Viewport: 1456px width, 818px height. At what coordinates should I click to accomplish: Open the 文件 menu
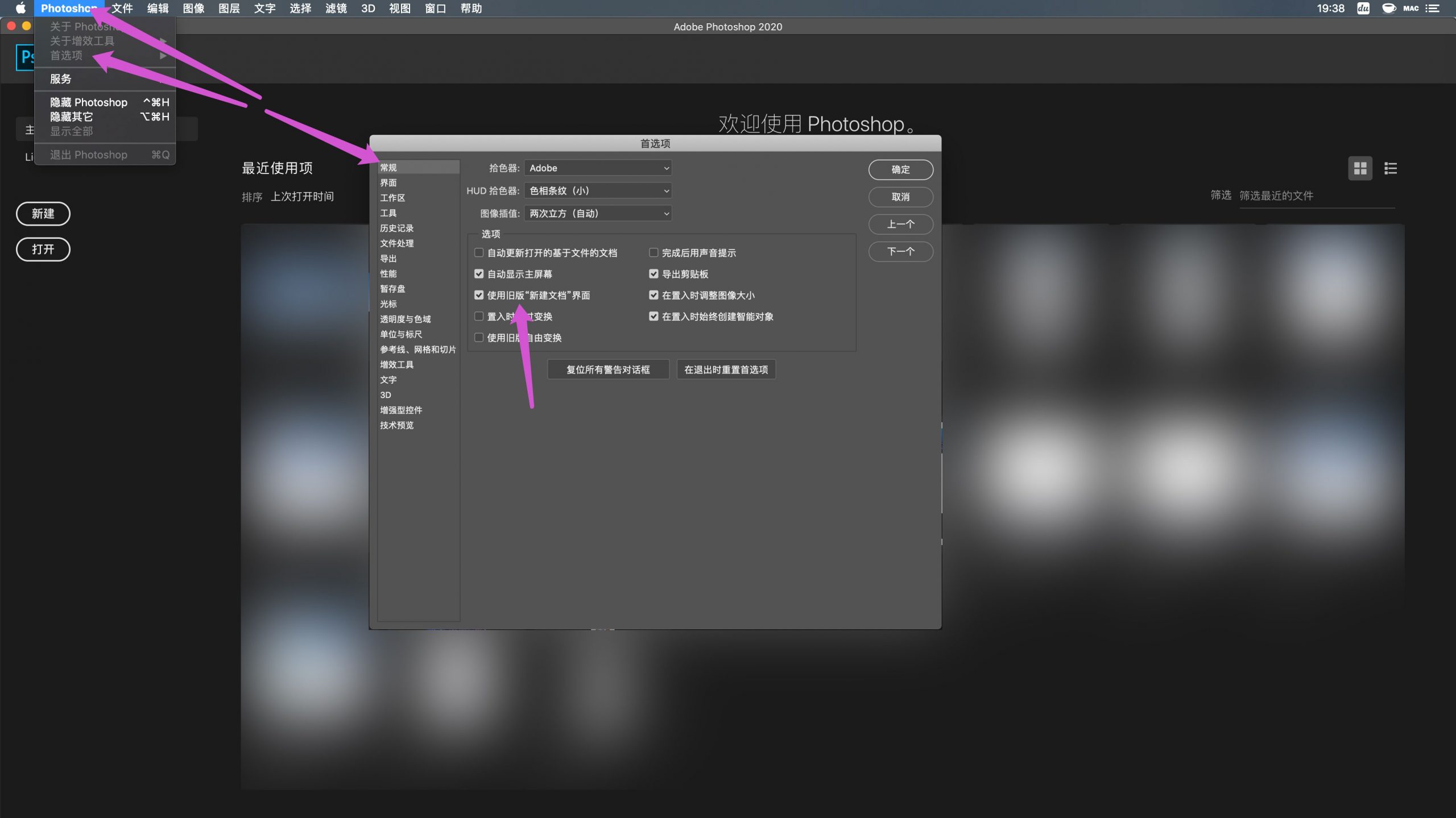[x=122, y=8]
